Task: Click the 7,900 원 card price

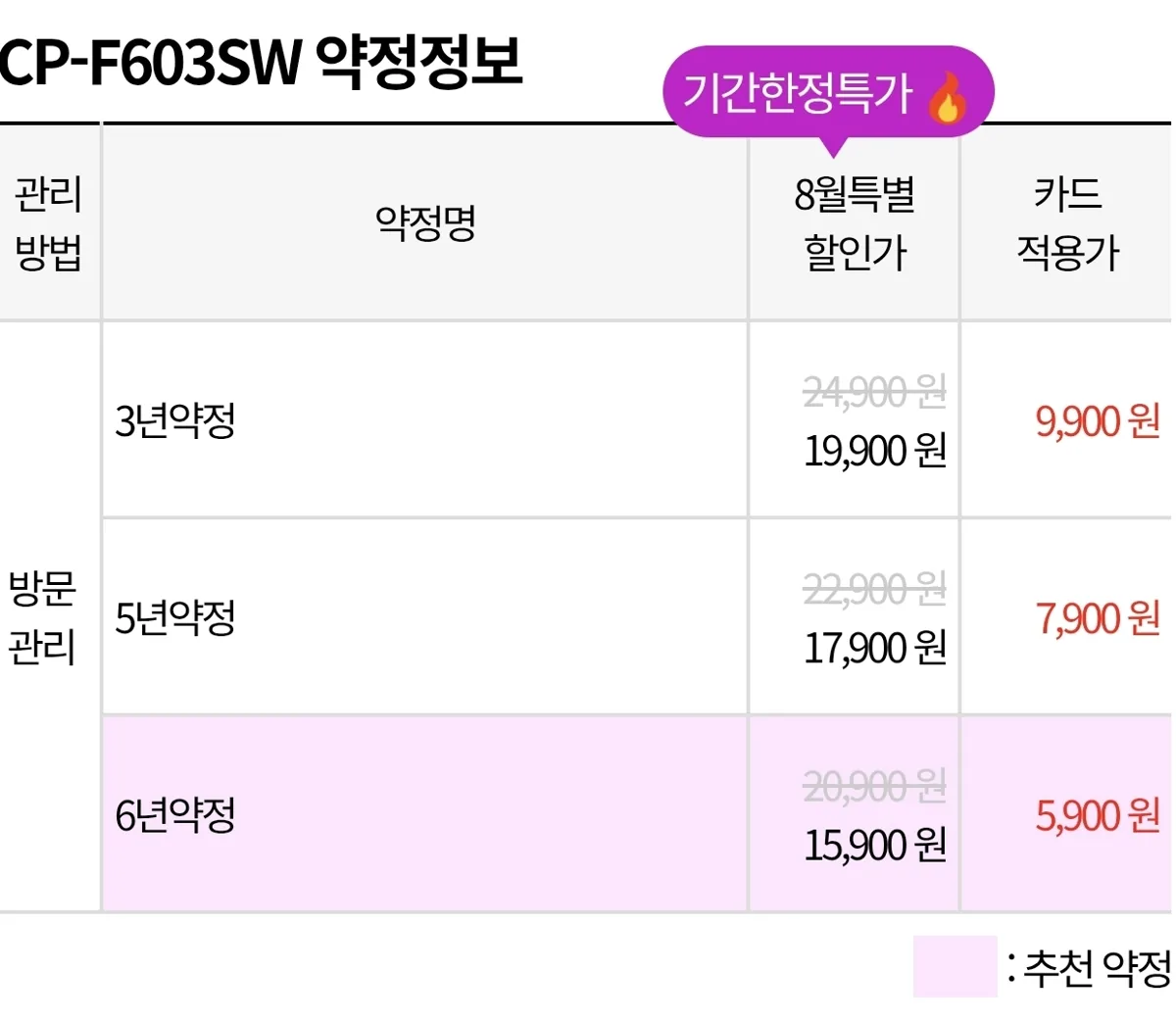Action: [1098, 618]
